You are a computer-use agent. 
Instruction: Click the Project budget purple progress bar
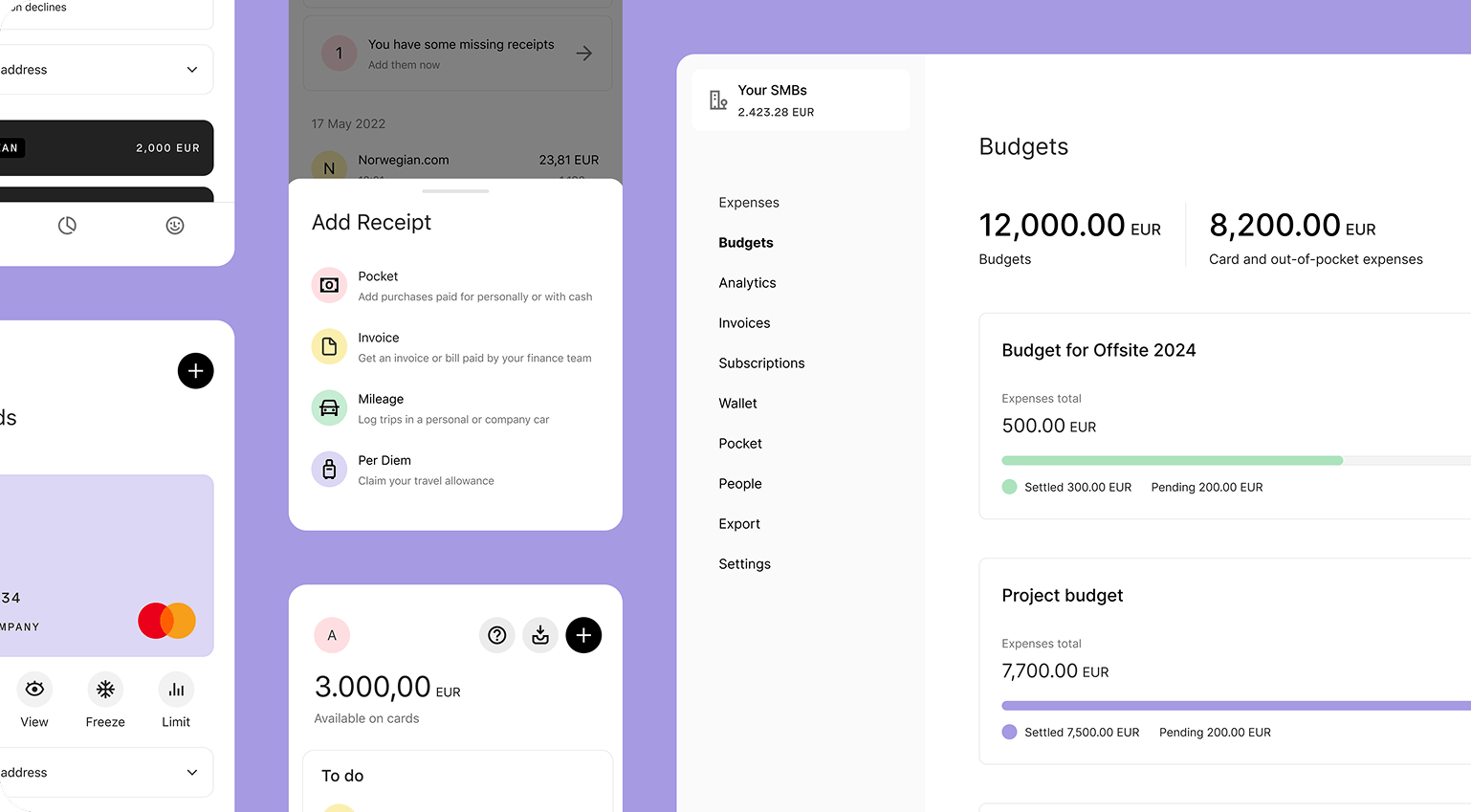pos(1236,706)
